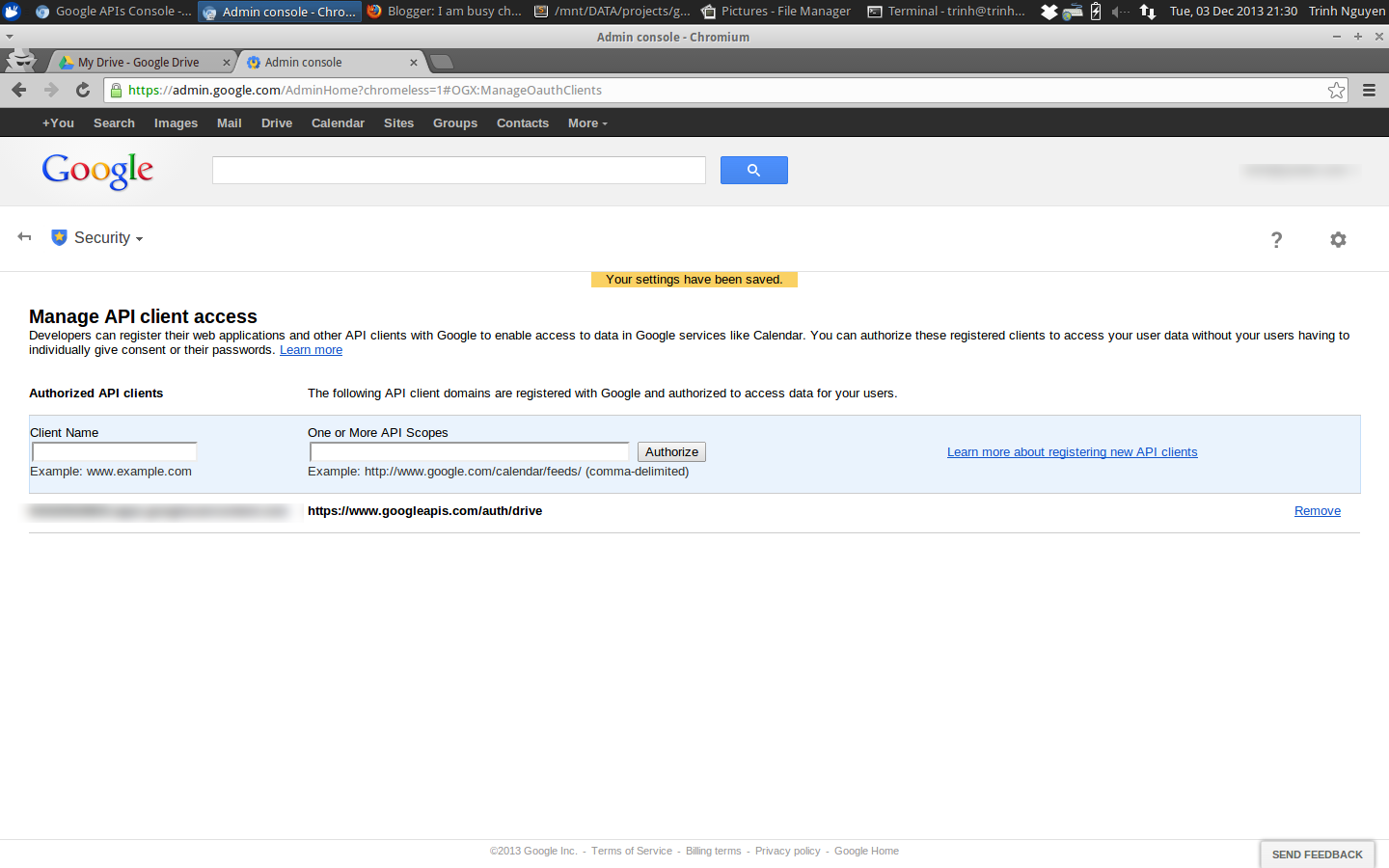Click the browser back arrow icon
The image size is (1389, 868).
coord(19,90)
